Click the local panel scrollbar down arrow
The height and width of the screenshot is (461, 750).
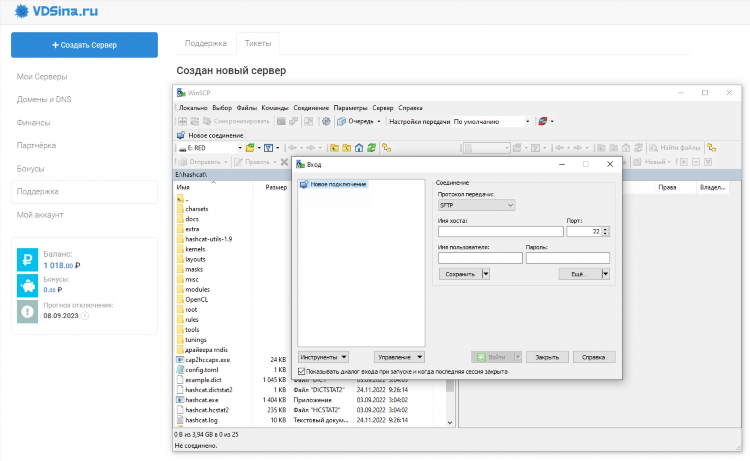click(450, 423)
